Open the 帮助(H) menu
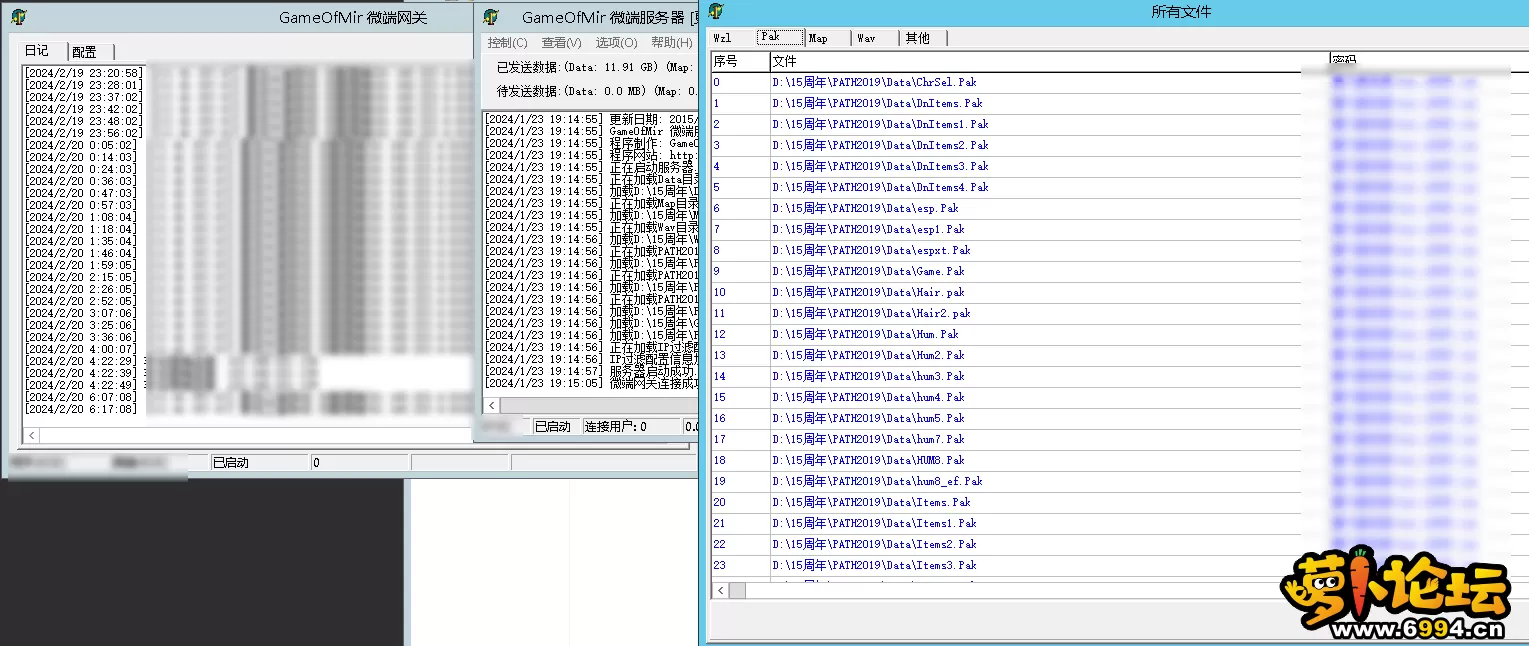Viewport: 1529px width, 646px height. click(x=671, y=43)
